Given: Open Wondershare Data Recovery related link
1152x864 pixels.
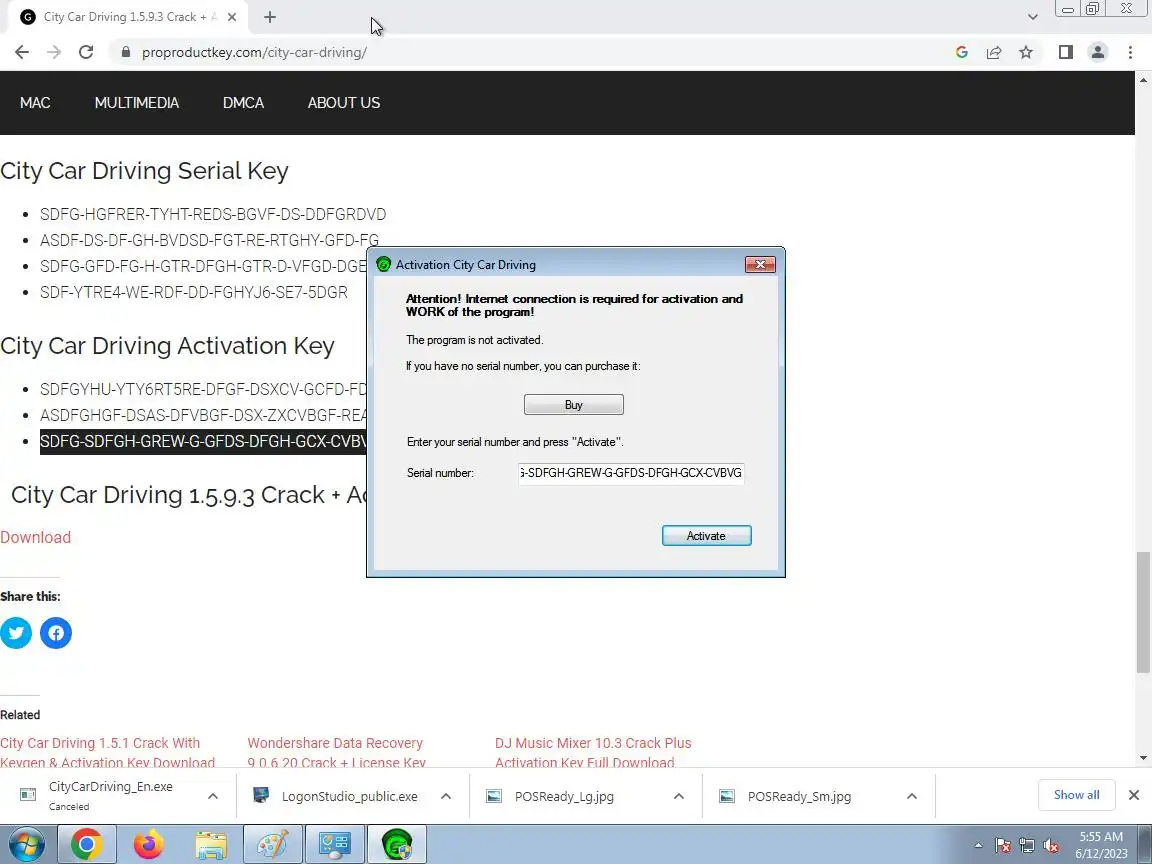Looking at the screenshot, I should tap(336, 752).
